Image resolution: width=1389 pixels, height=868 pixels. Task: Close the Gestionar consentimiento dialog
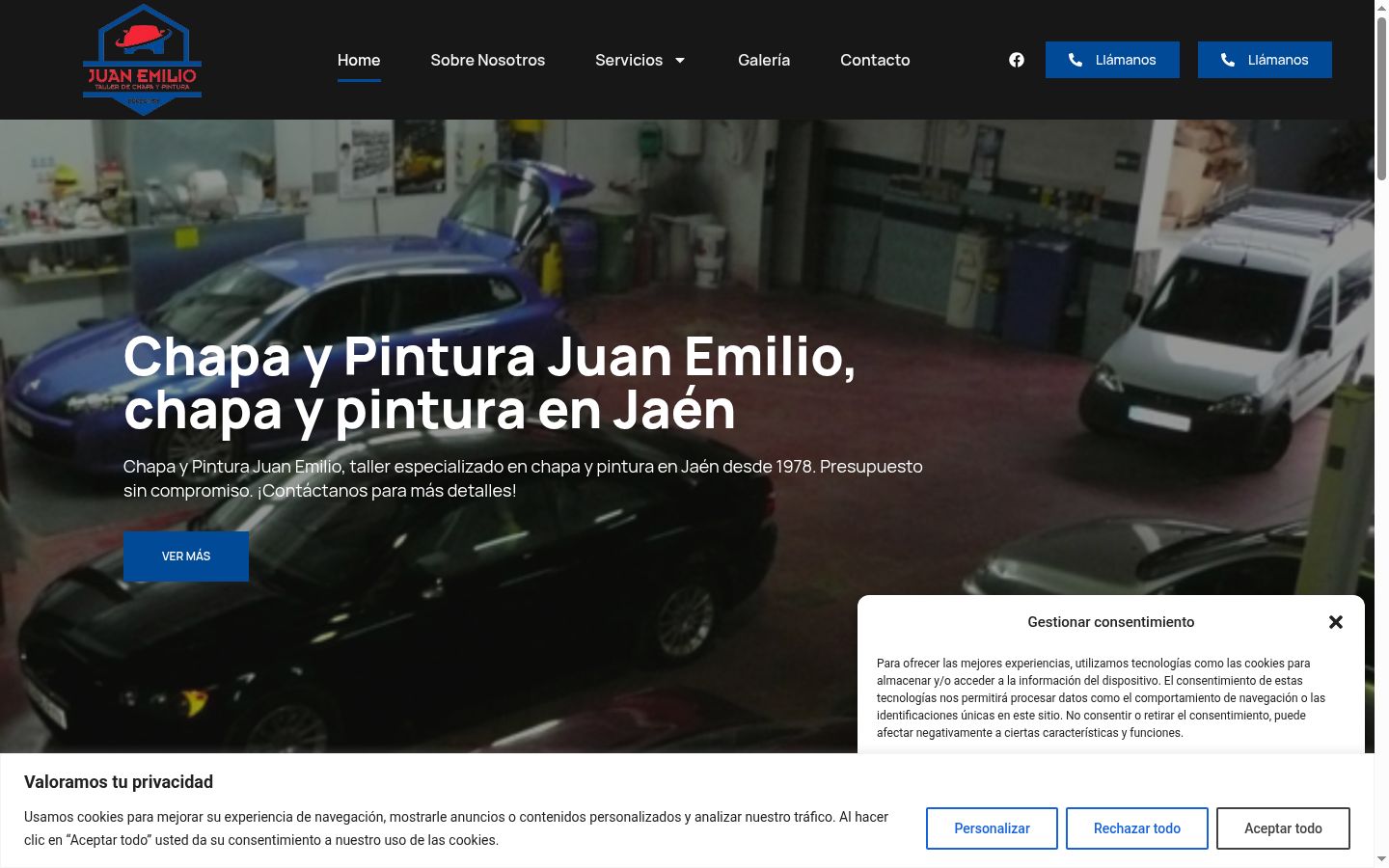1336,622
